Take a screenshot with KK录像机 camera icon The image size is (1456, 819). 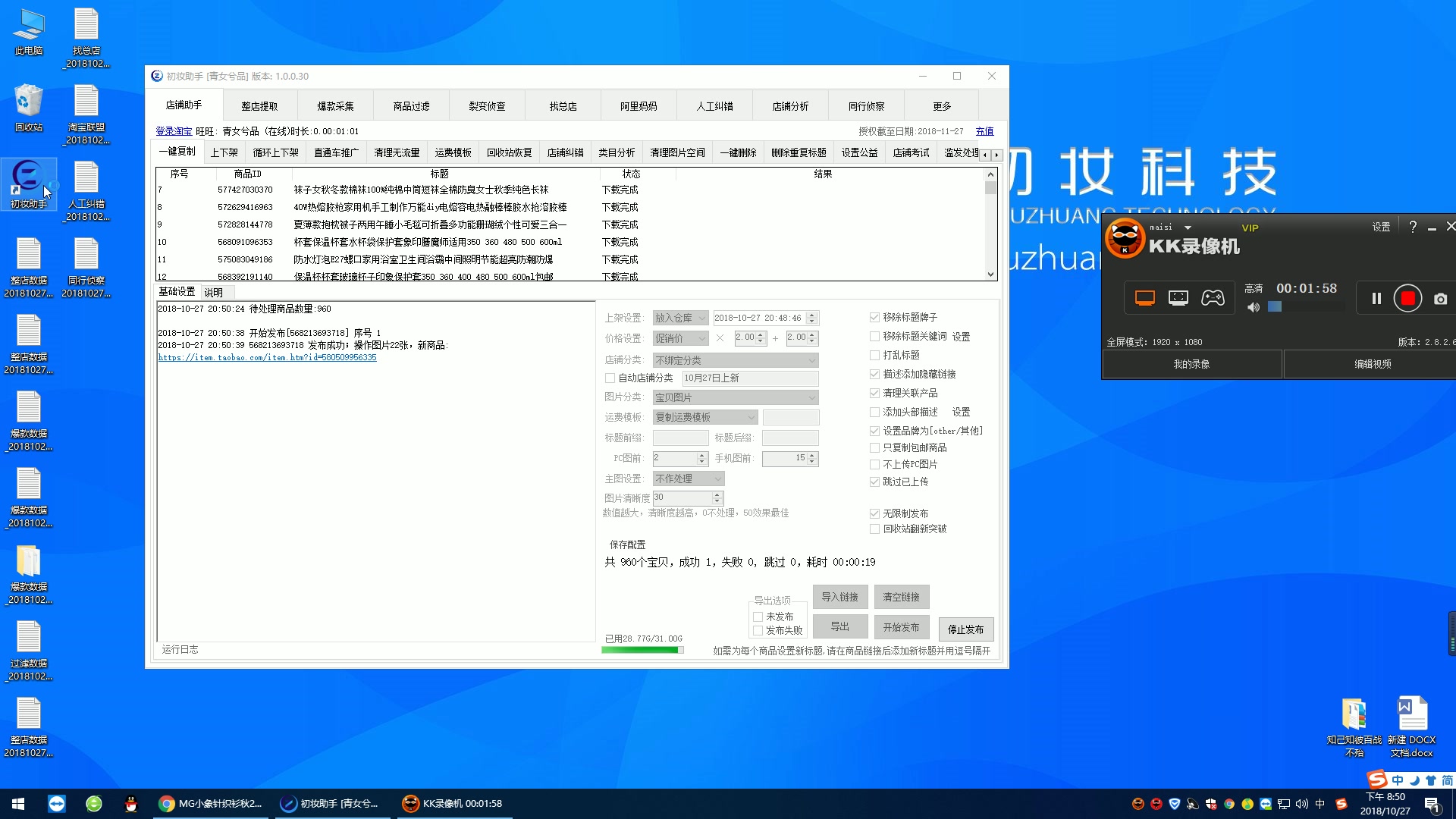tap(1441, 300)
